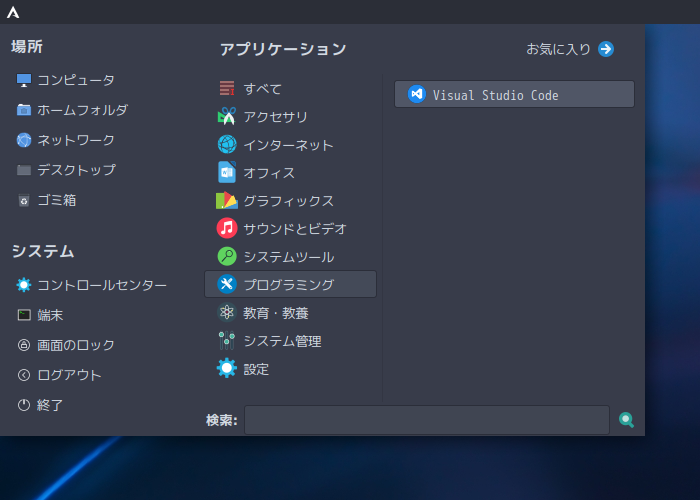This screenshot has height=500, width=700.
Task: Open コンピュータ place via monitor icon
Action: click(24, 80)
